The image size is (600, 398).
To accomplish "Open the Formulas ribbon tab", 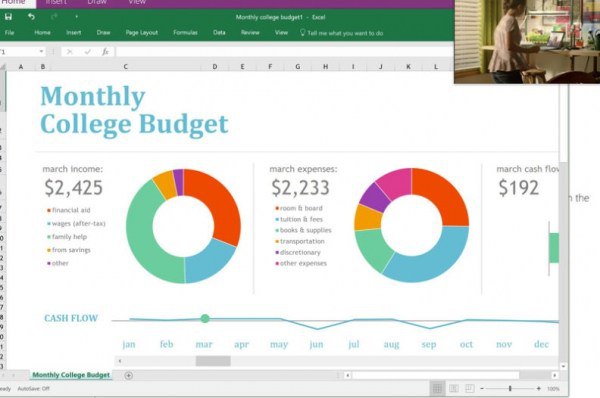I will click(x=185, y=33).
